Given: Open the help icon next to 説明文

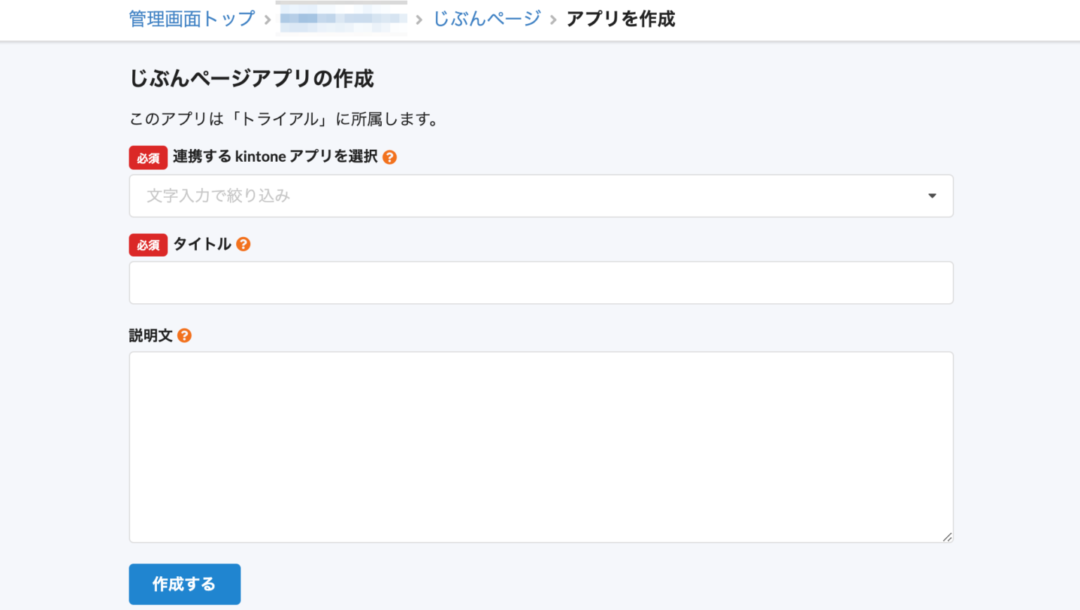Looking at the screenshot, I should click(184, 335).
